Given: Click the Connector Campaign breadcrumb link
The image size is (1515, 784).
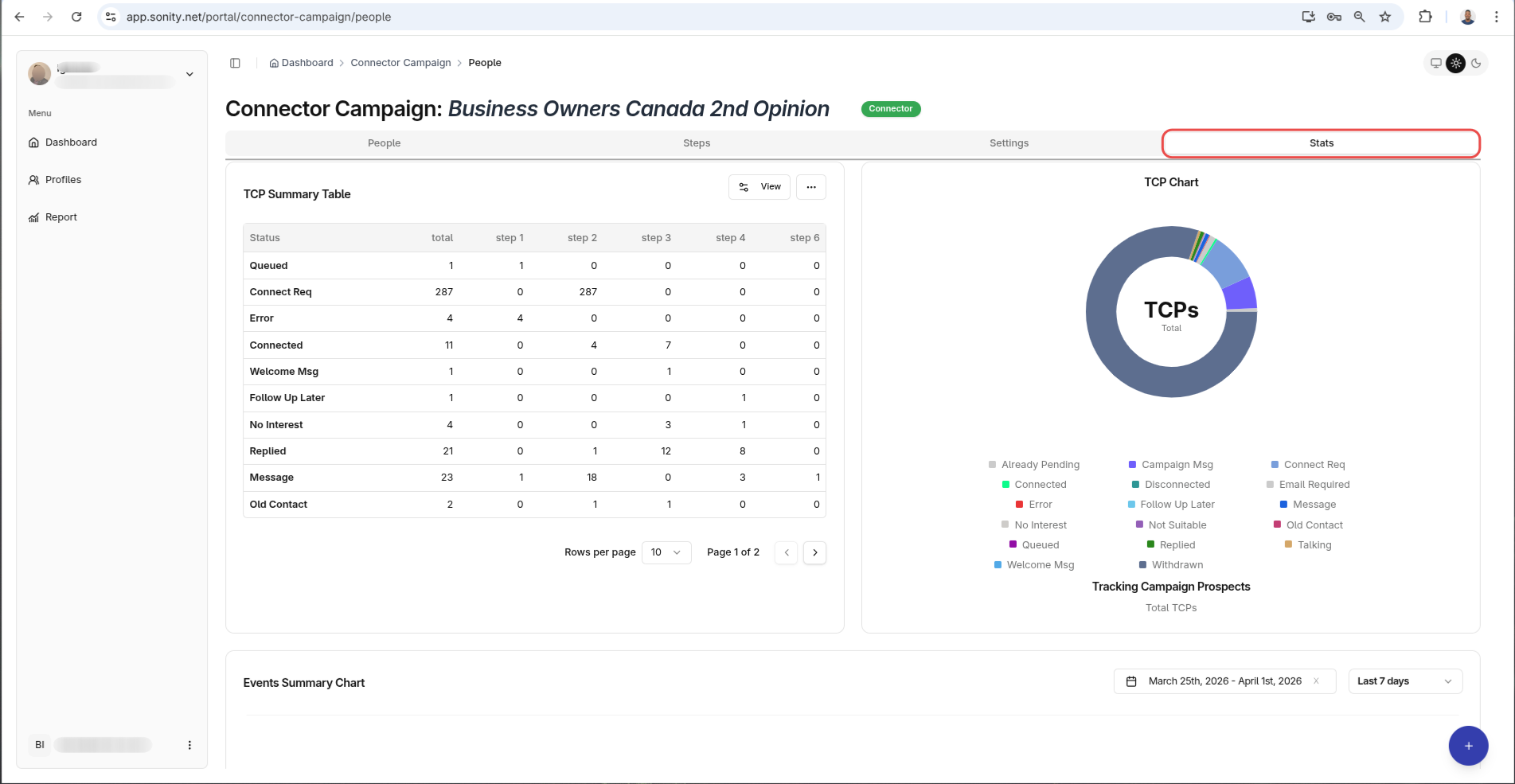Looking at the screenshot, I should 400,63.
